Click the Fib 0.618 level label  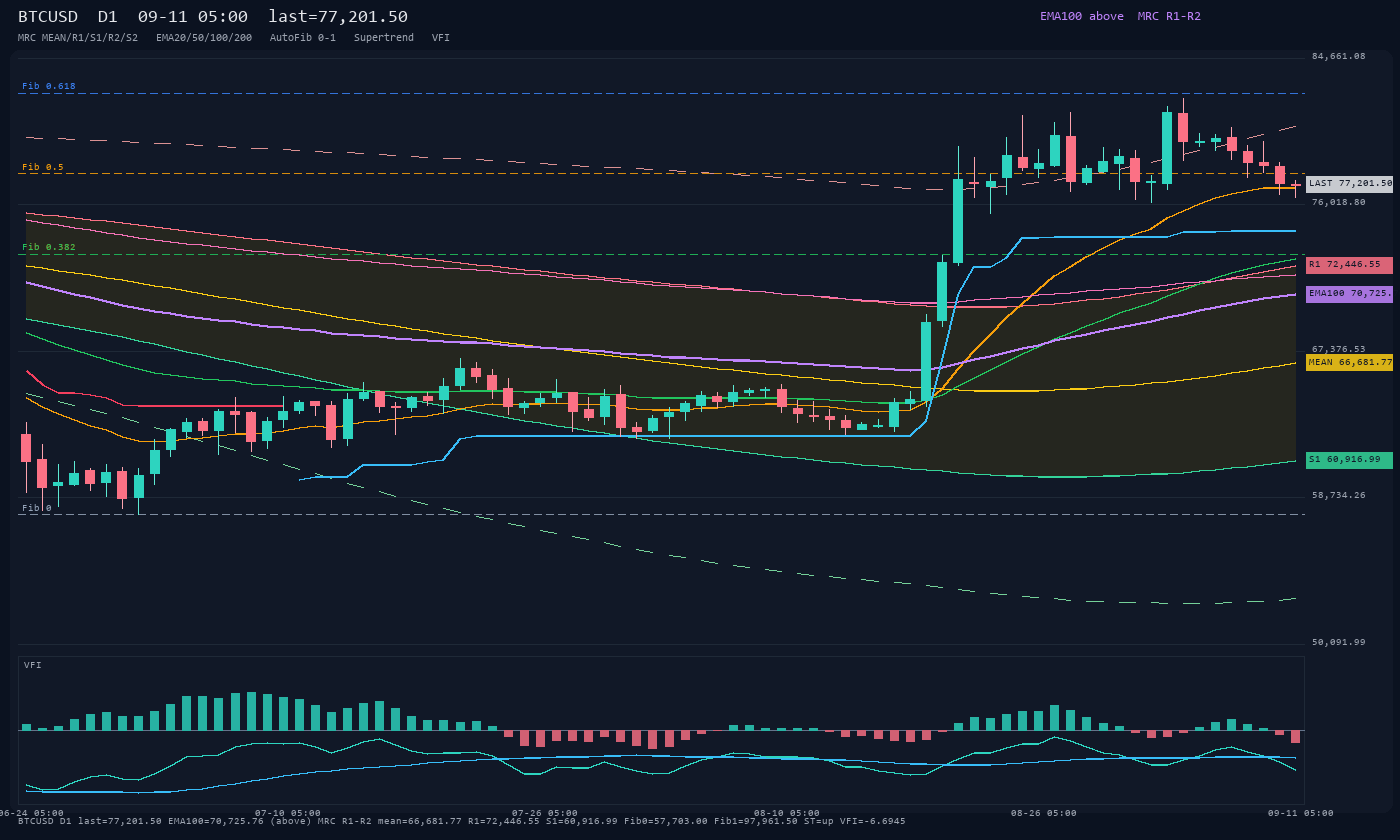49,86
